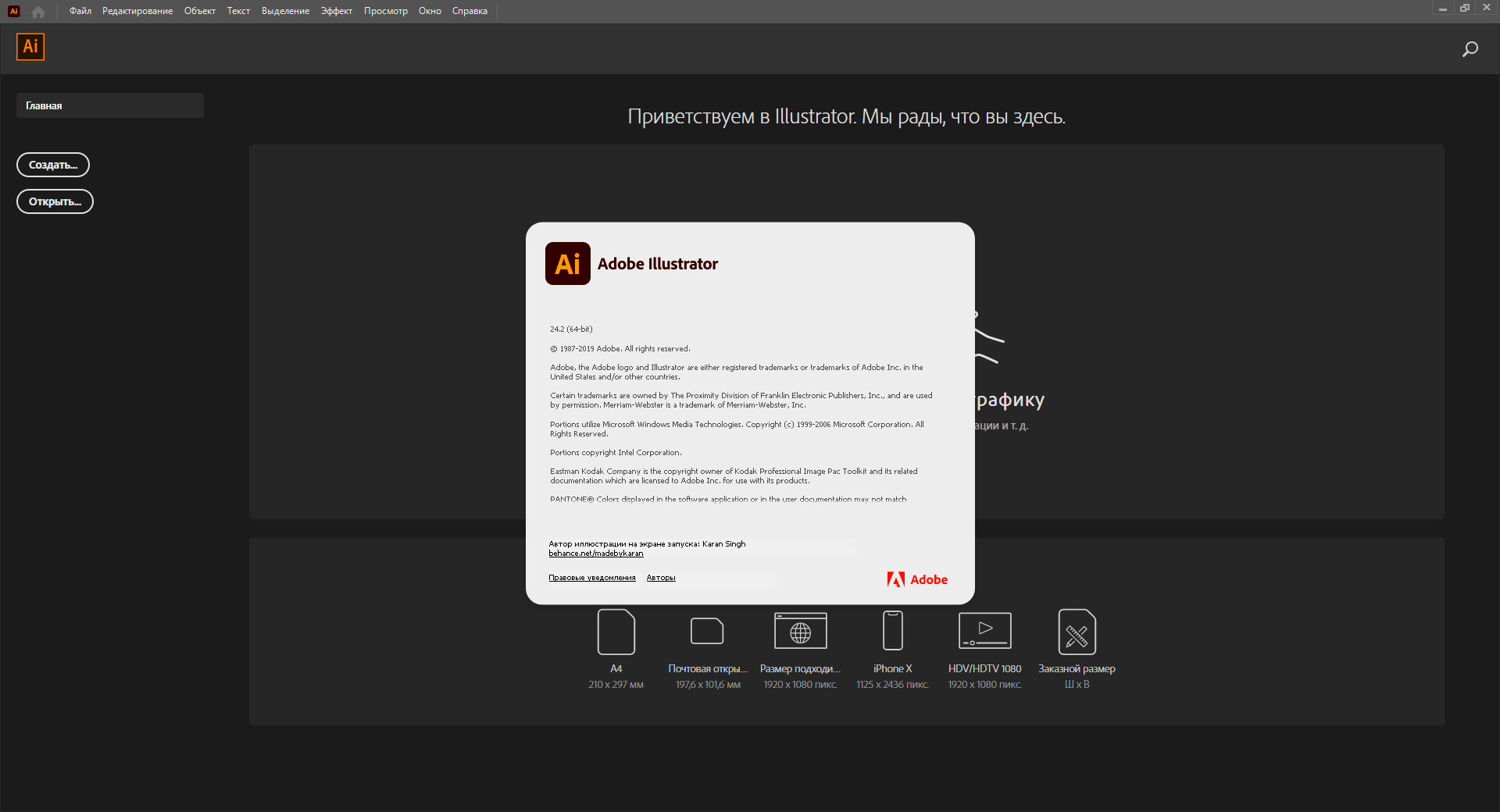Open the Авторы link

pos(661,578)
